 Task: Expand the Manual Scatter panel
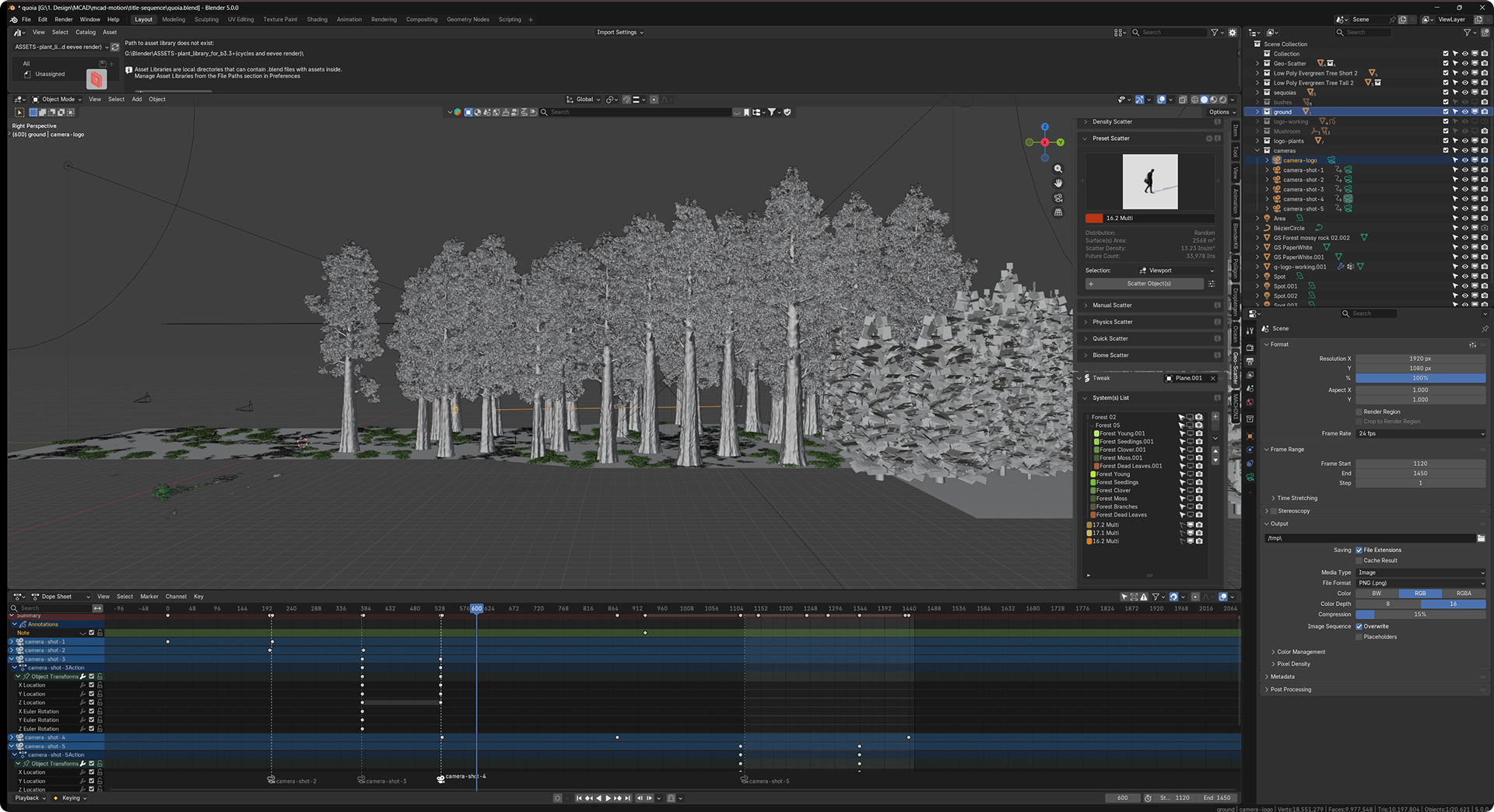click(x=1112, y=306)
